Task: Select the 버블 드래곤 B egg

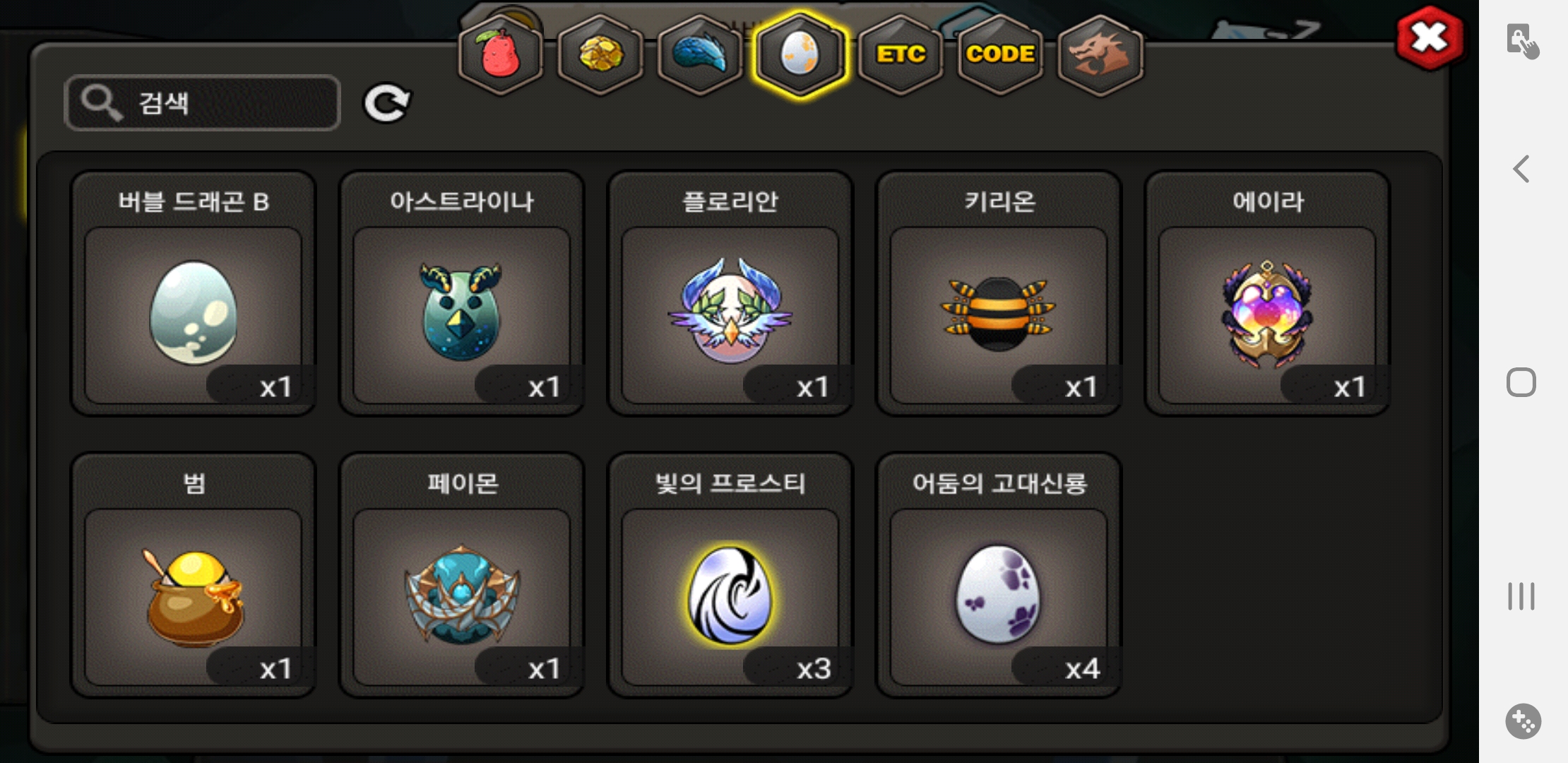Action: click(194, 293)
